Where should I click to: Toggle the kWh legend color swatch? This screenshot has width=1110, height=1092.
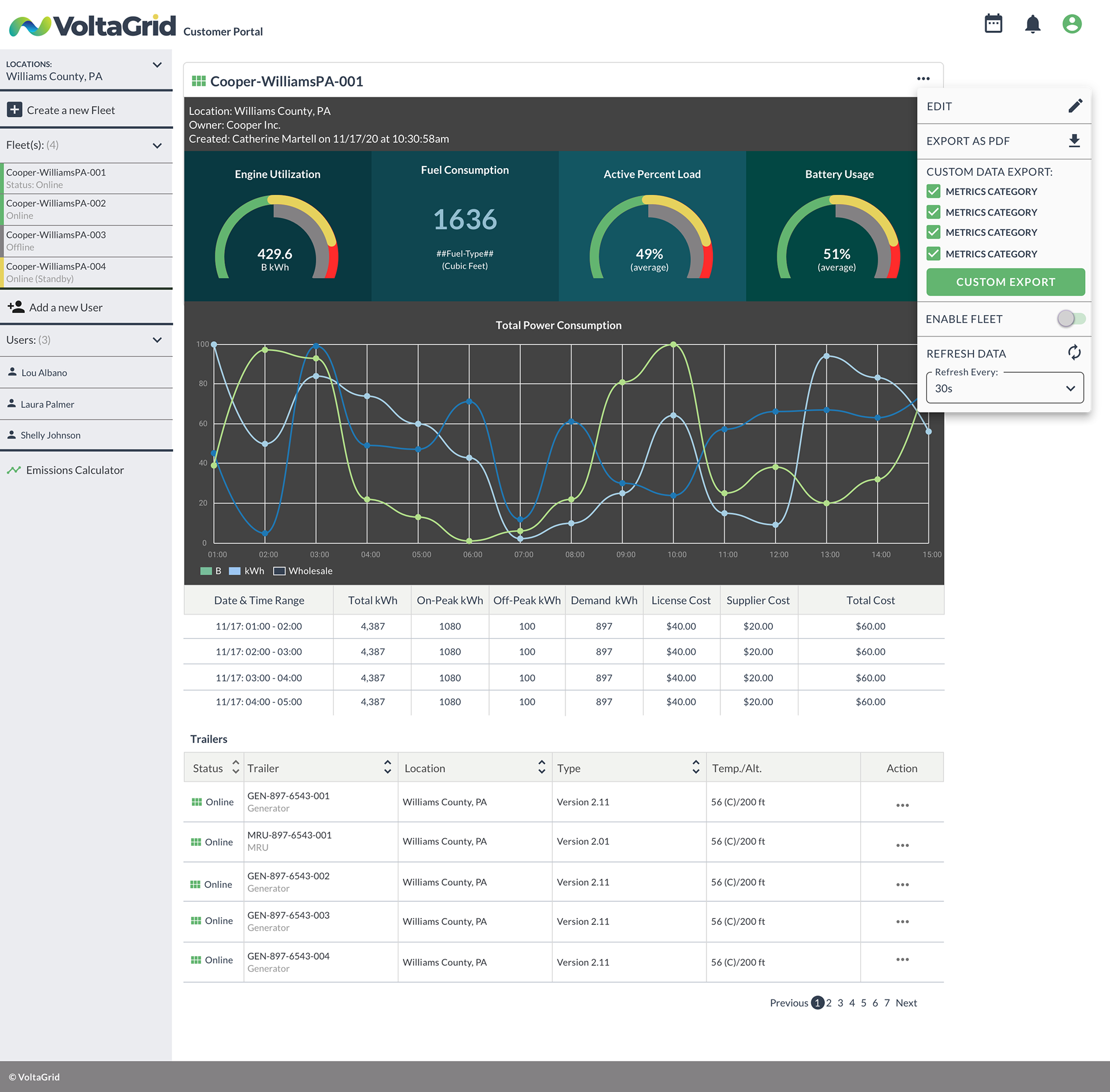(x=235, y=571)
